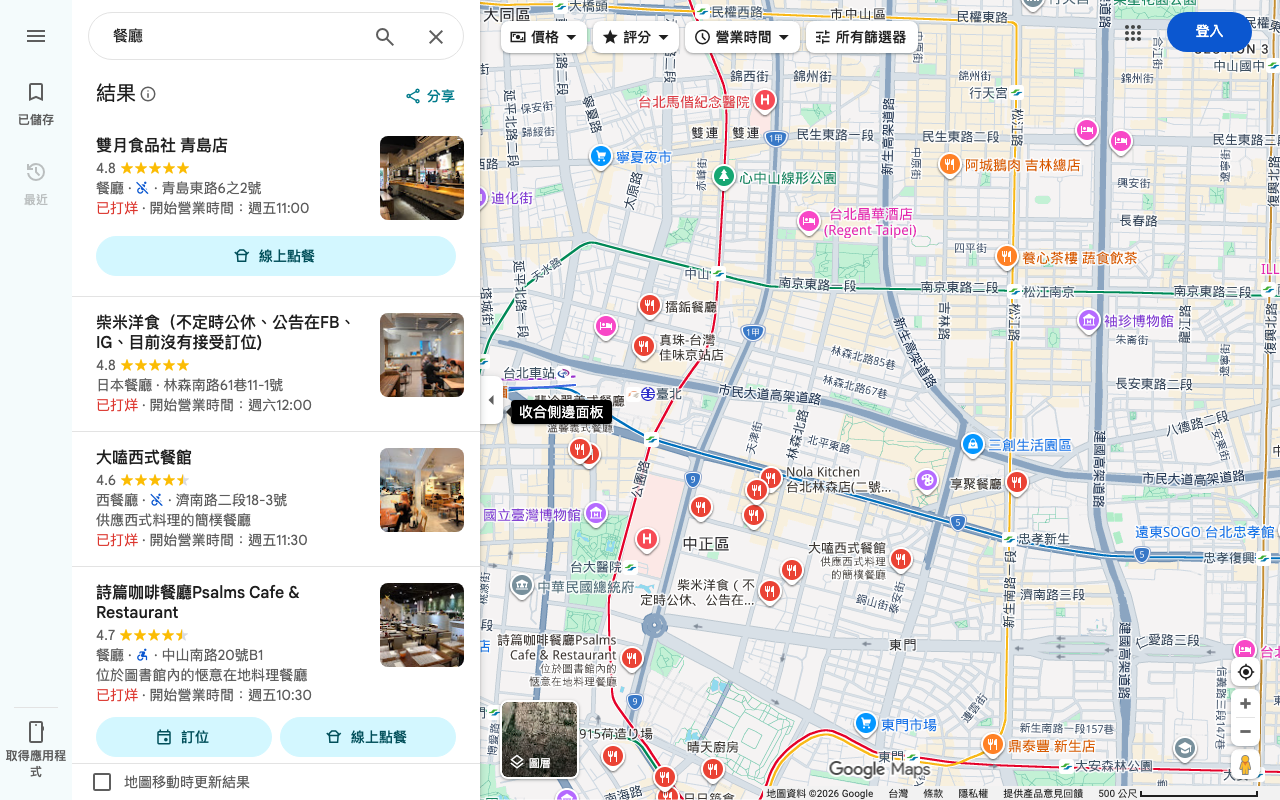The height and width of the screenshot is (800, 1280).
Task: Clear the search with the X icon
Action: (x=436, y=37)
